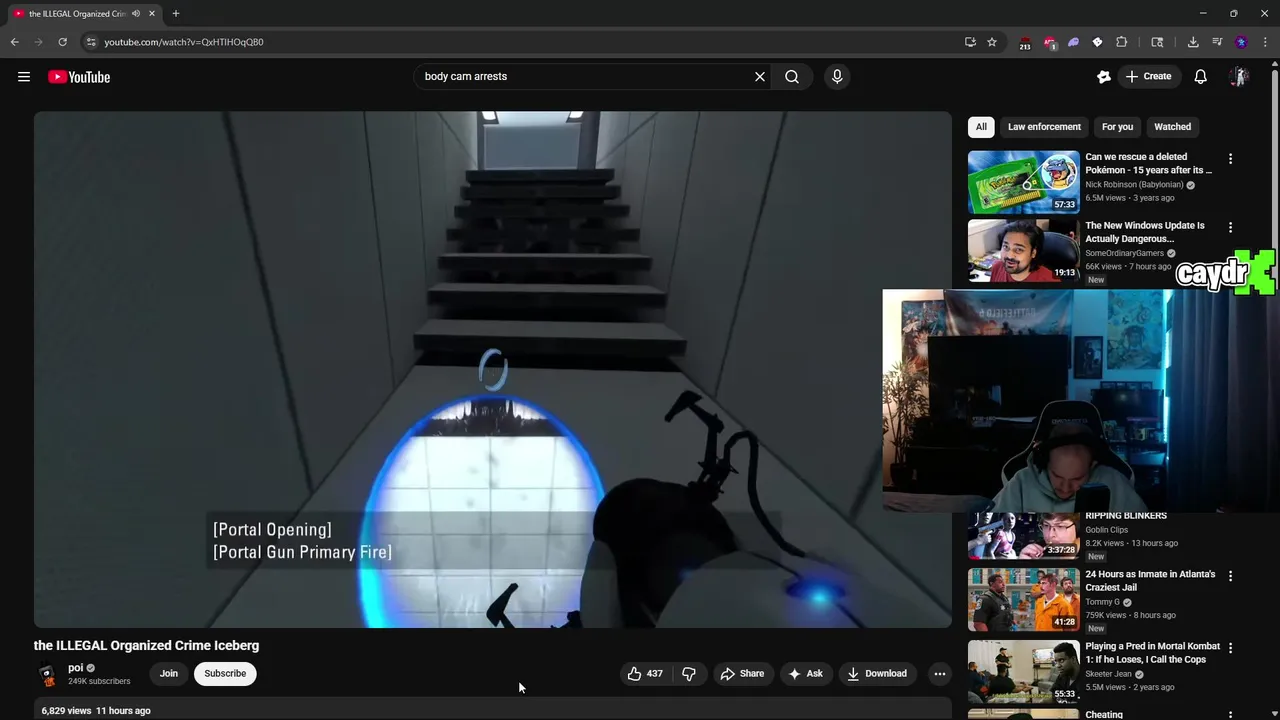Click the Create button
Image resolution: width=1280 pixels, height=720 pixels.
pos(1148,76)
